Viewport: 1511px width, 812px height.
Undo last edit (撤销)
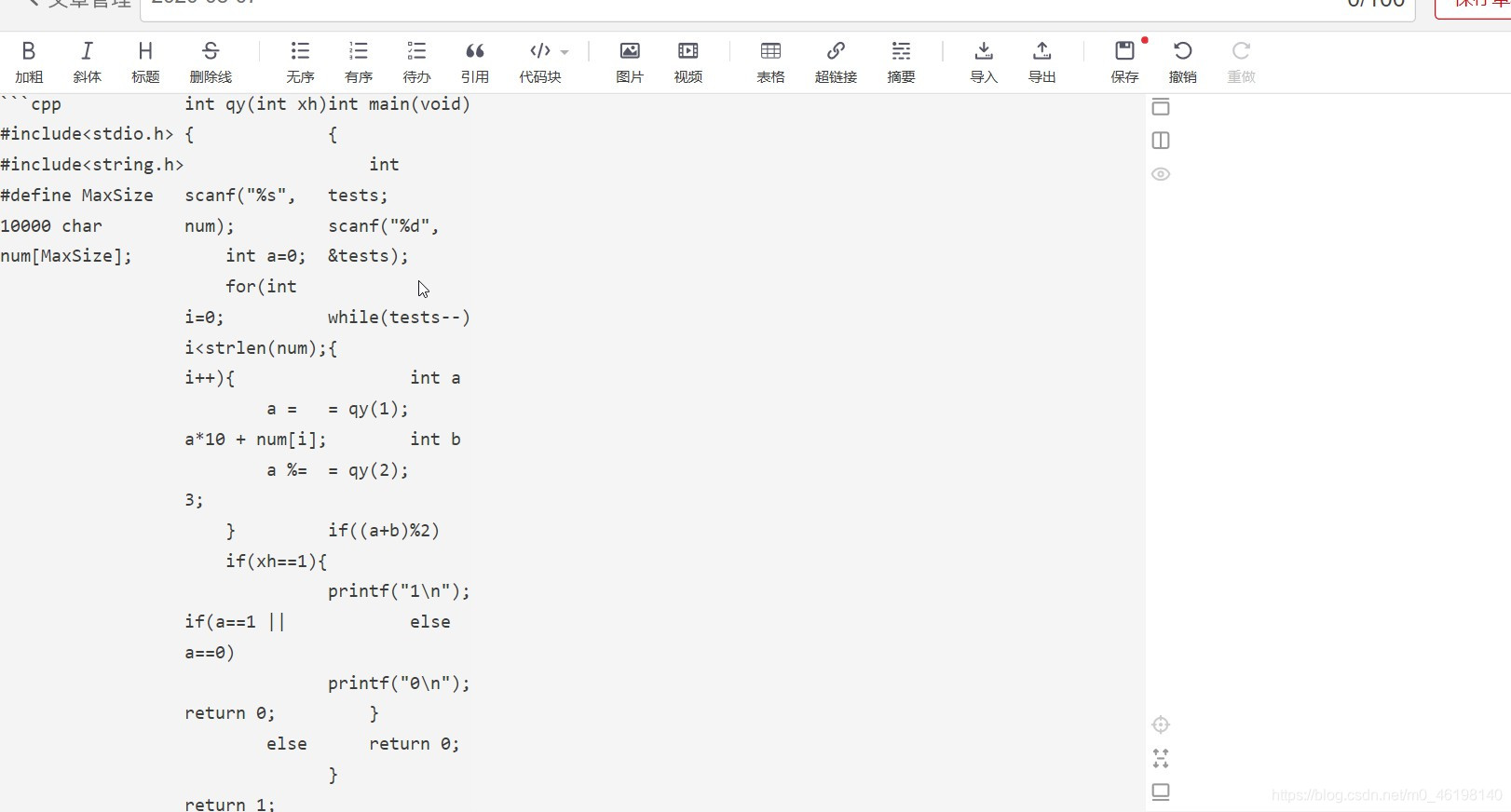pyautogui.click(x=1183, y=61)
